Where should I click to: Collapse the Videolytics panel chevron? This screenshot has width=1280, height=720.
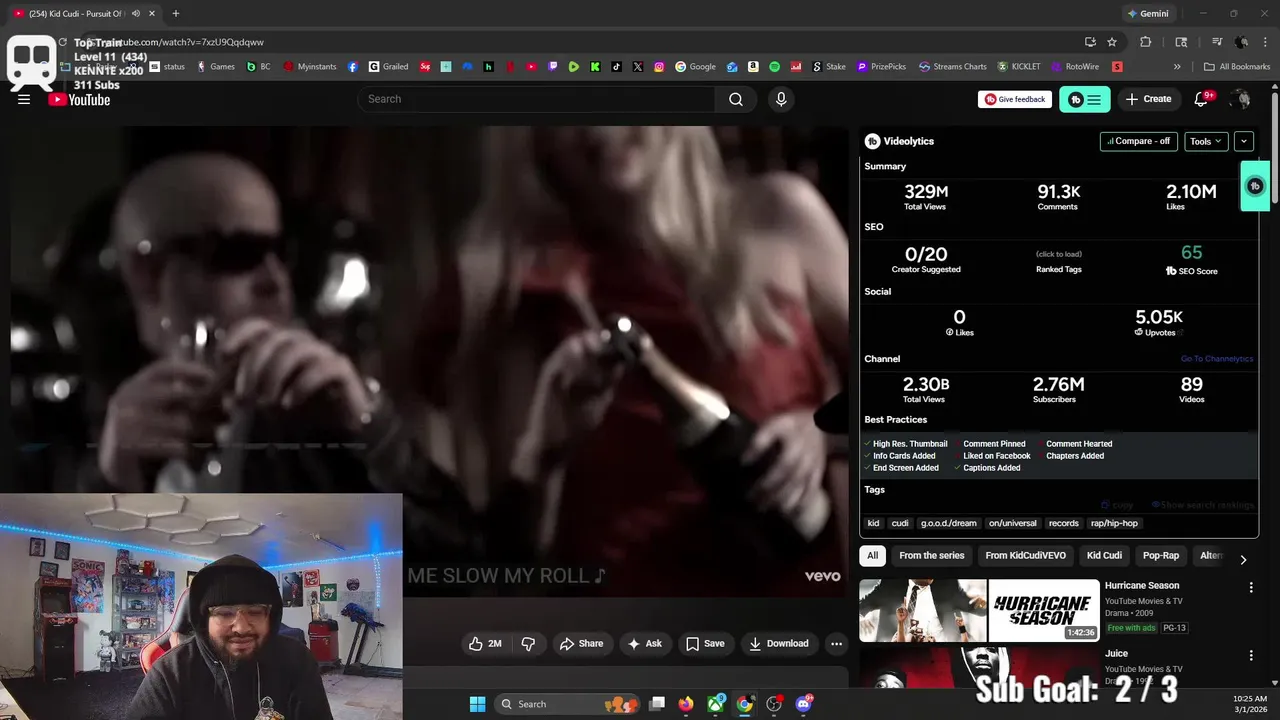[1244, 141]
